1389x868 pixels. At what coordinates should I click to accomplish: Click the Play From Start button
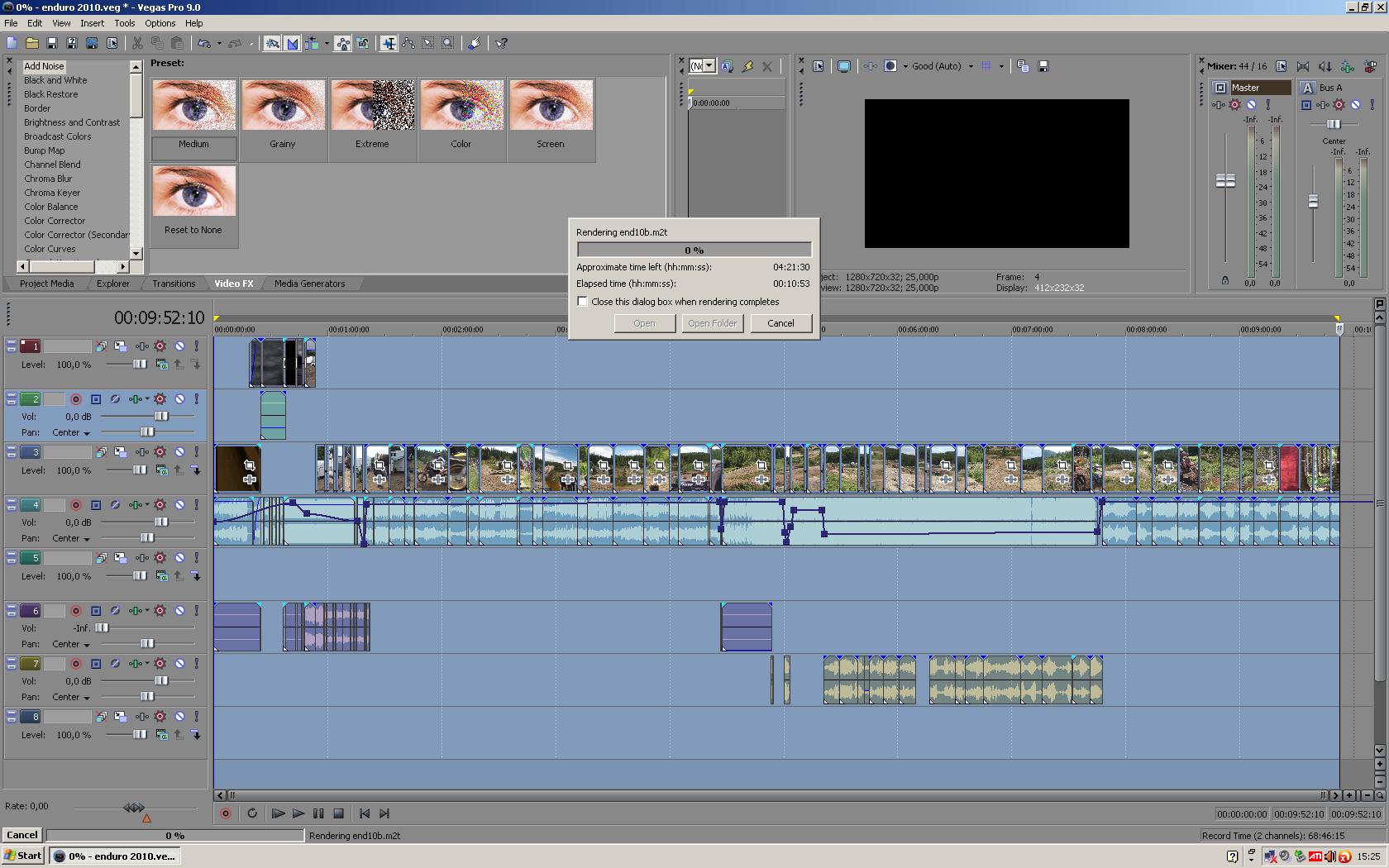click(x=278, y=813)
